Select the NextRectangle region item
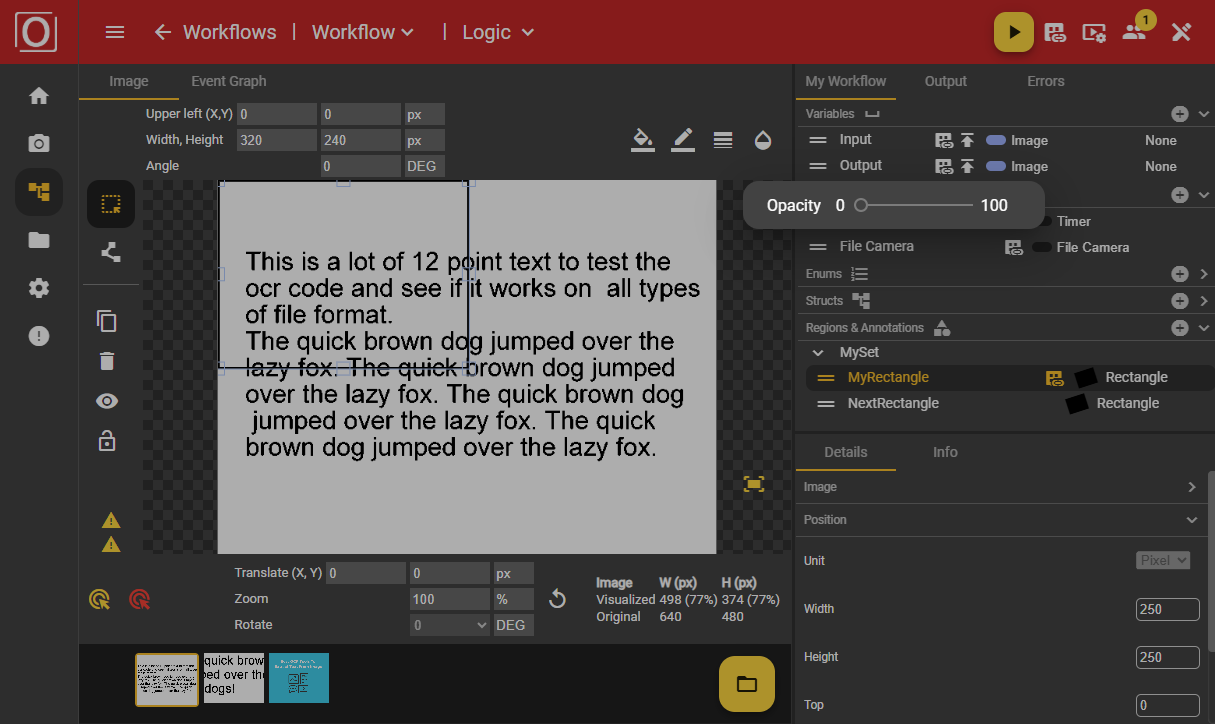The height and width of the screenshot is (724, 1215). (x=893, y=403)
